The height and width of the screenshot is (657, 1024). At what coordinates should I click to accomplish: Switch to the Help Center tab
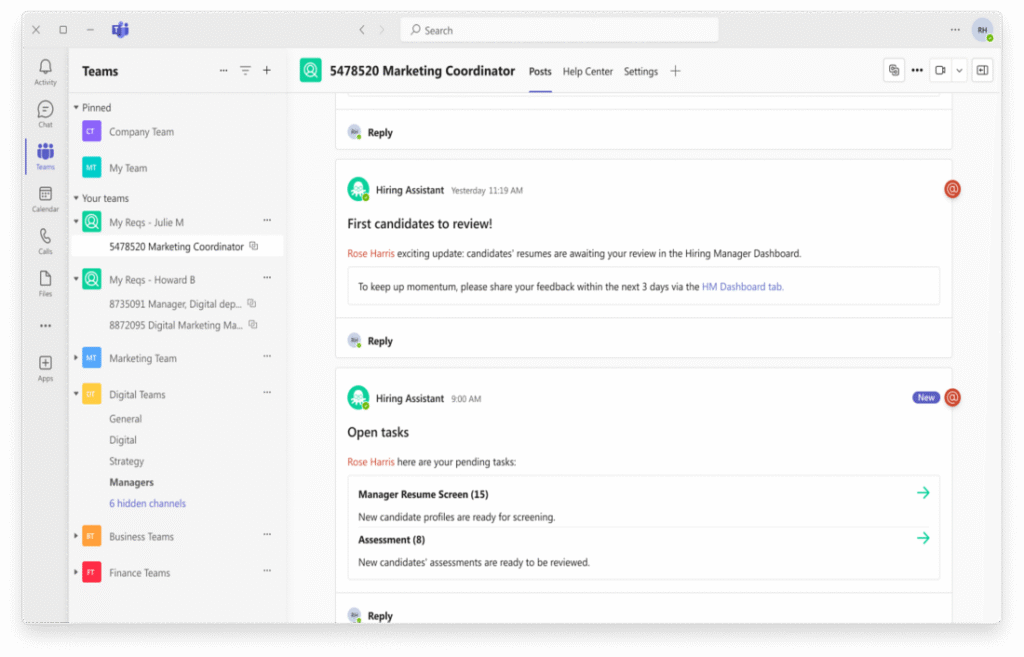(x=587, y=72)
